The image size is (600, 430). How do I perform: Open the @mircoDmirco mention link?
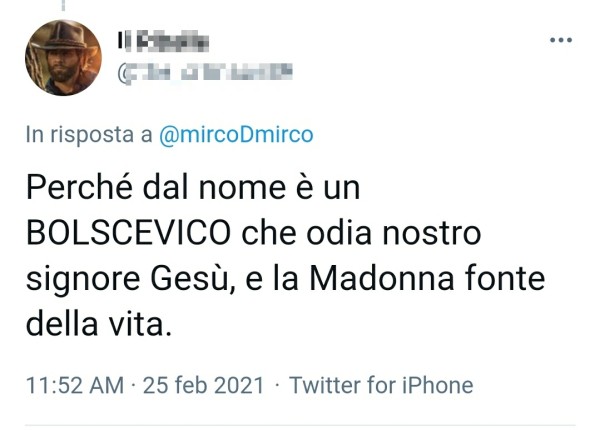pyautogui.click(x=237, y=136)
